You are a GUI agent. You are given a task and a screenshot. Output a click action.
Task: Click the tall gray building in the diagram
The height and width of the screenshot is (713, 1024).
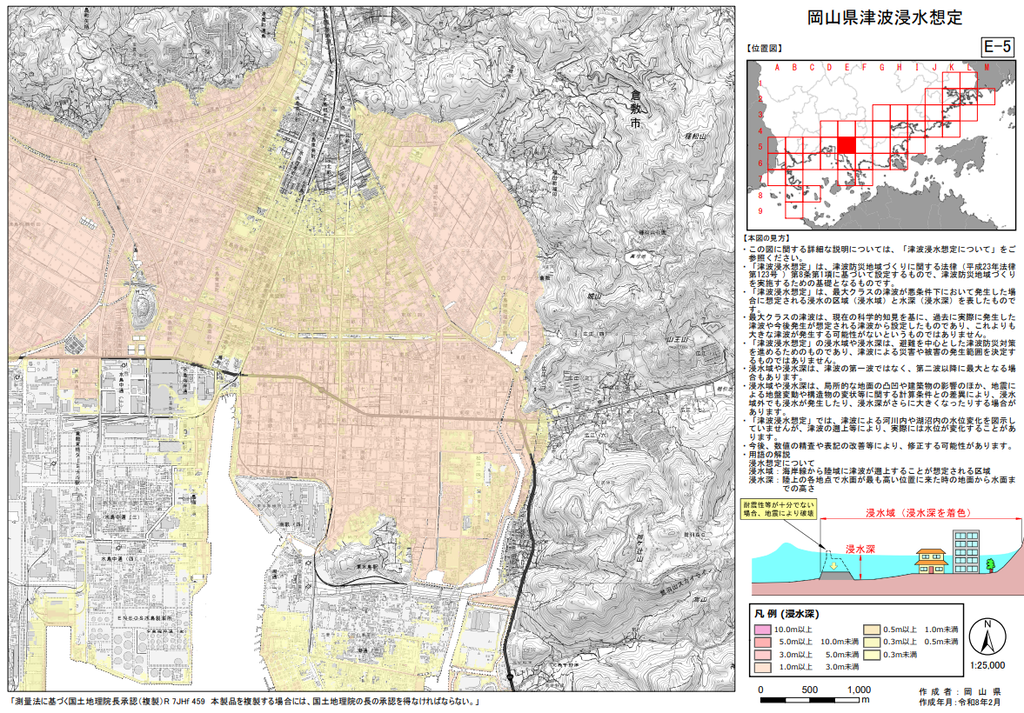966,552
